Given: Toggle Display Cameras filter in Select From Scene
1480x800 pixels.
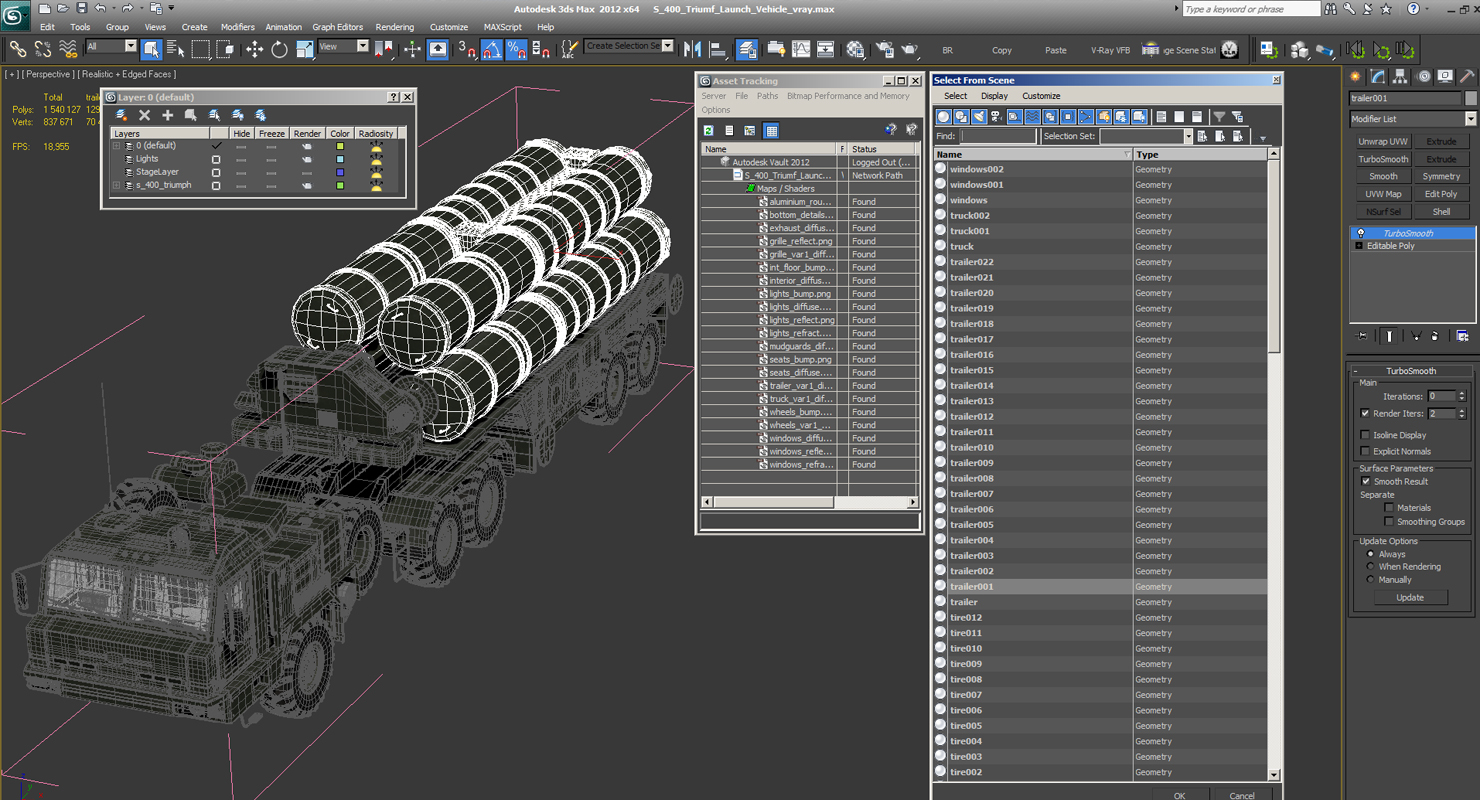Looking at the screenshot, I should (x=997, y=117).
